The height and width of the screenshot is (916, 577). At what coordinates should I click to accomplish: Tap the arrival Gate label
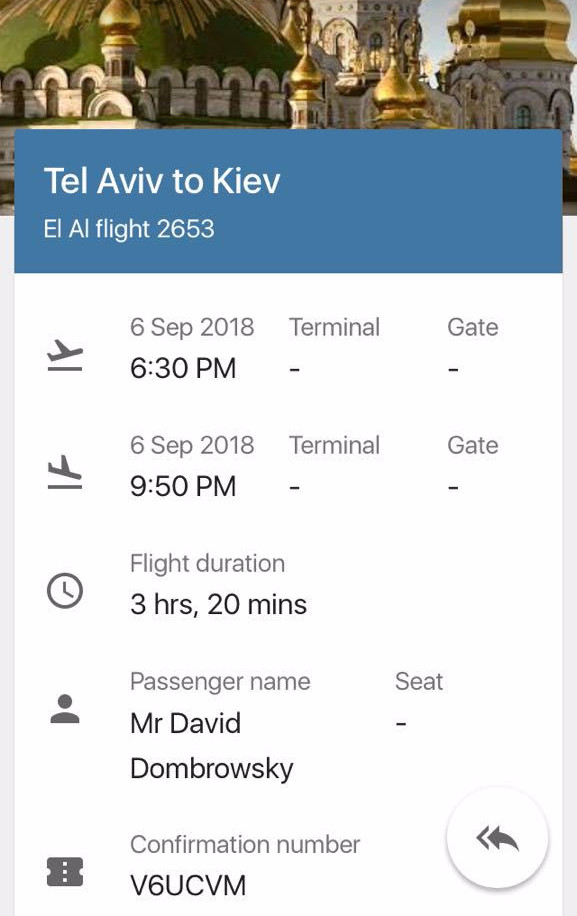click(473, 446)
